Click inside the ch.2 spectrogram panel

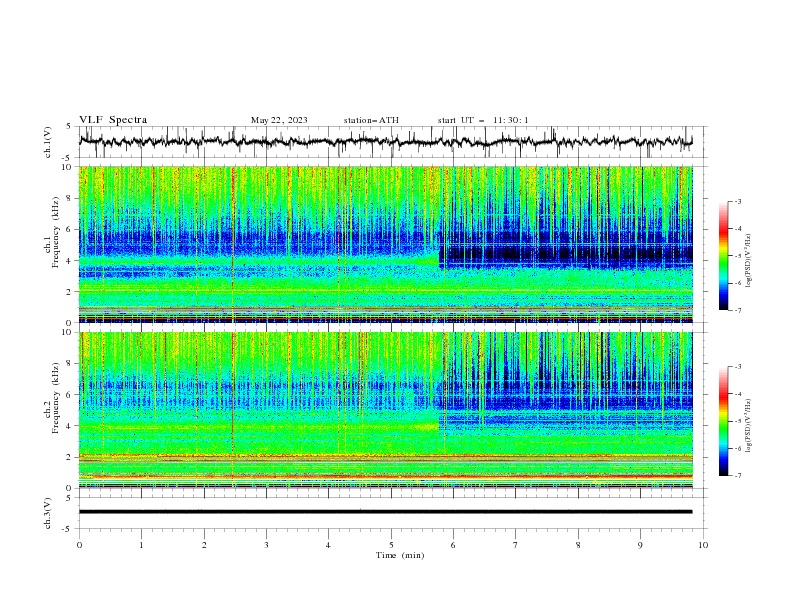coord(386,410)
